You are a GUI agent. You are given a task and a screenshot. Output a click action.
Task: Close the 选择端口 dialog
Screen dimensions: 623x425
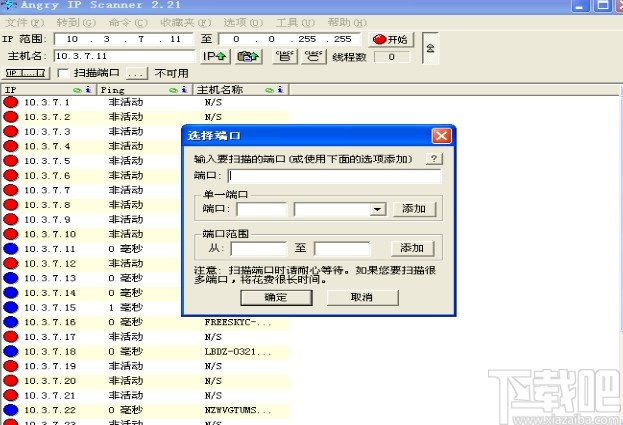(441, 136)
